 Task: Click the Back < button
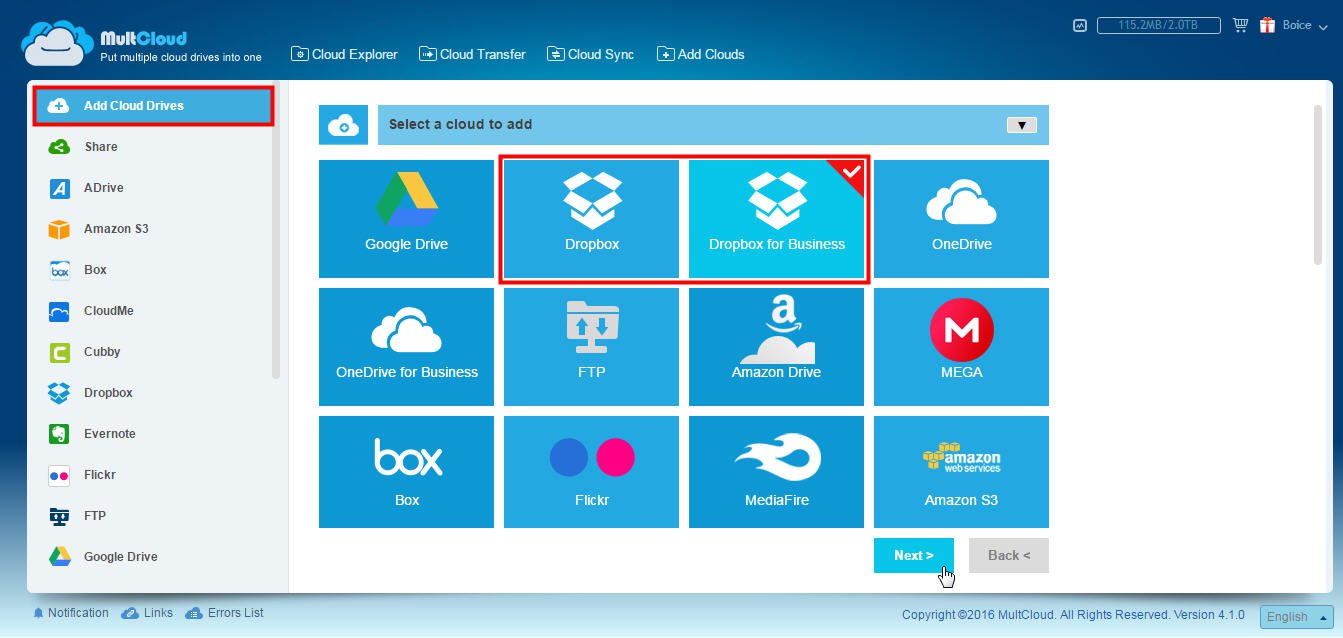1009,556
